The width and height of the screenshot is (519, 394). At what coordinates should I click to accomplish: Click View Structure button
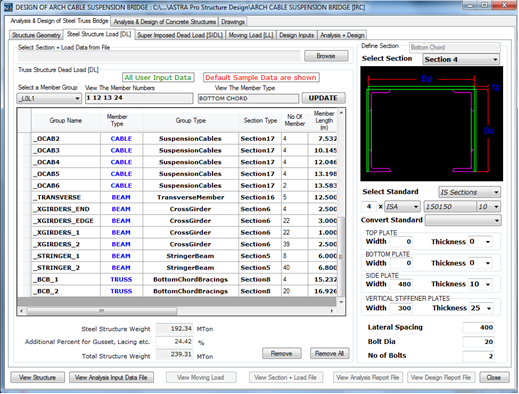pyautogui.click(x=37, y=377)
